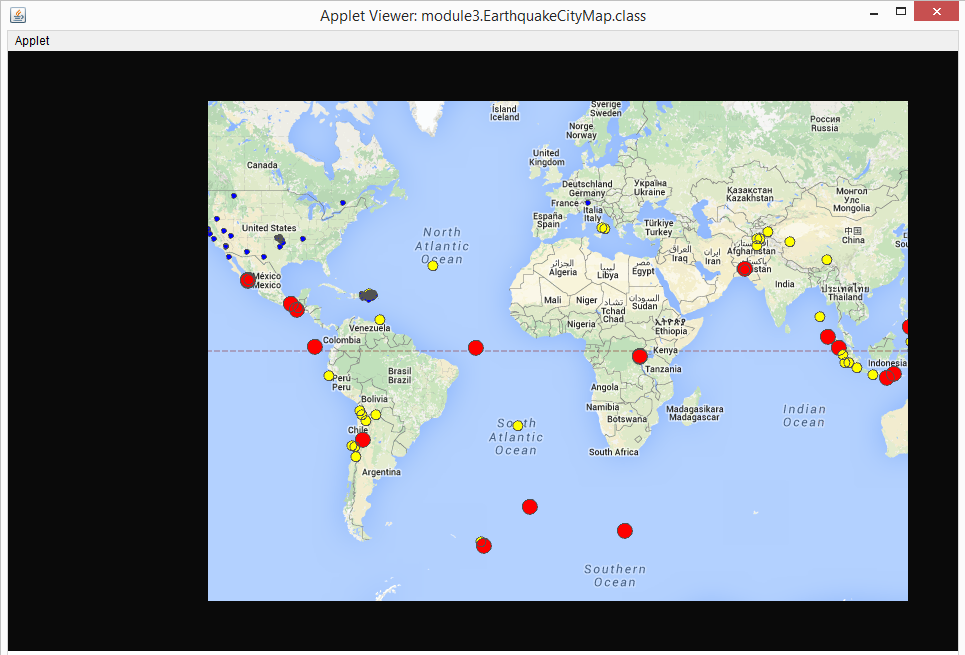The width and height of the screenshot is (965, 655).
Task: Select the gray marker in the central United States
Action: click(x=279, y=238)
